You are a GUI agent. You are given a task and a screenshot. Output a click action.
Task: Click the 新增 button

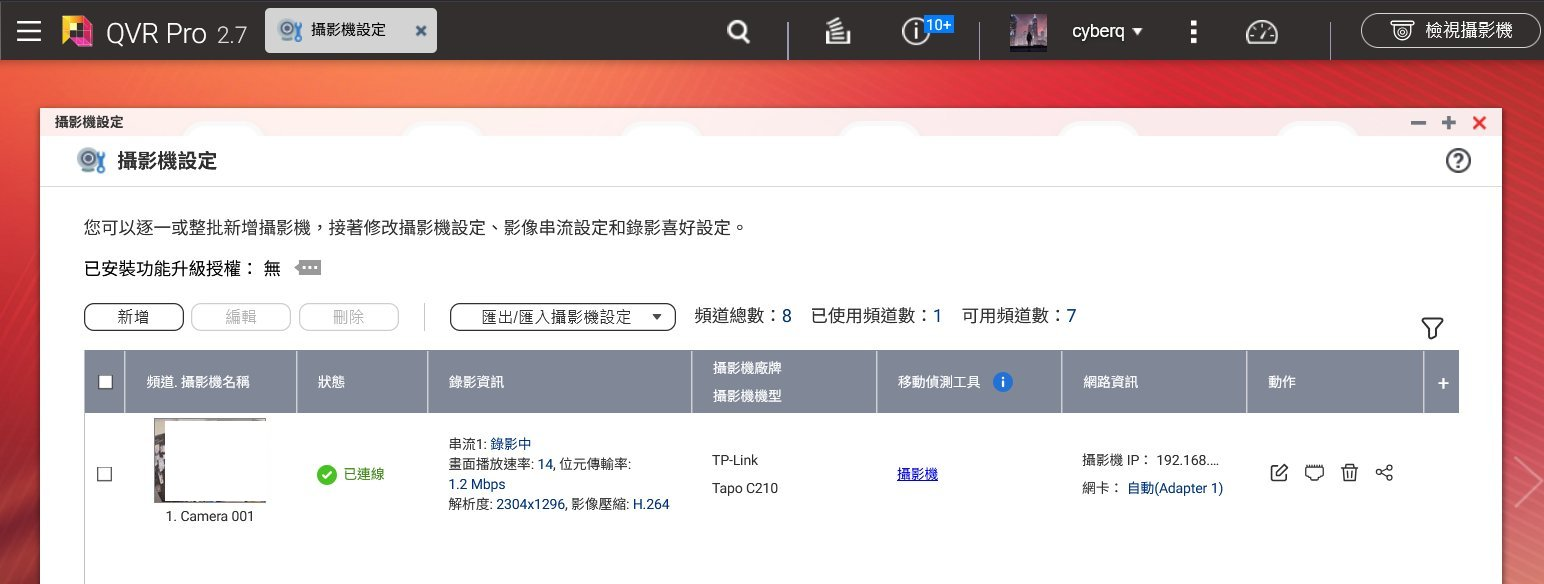click(134, 317)
